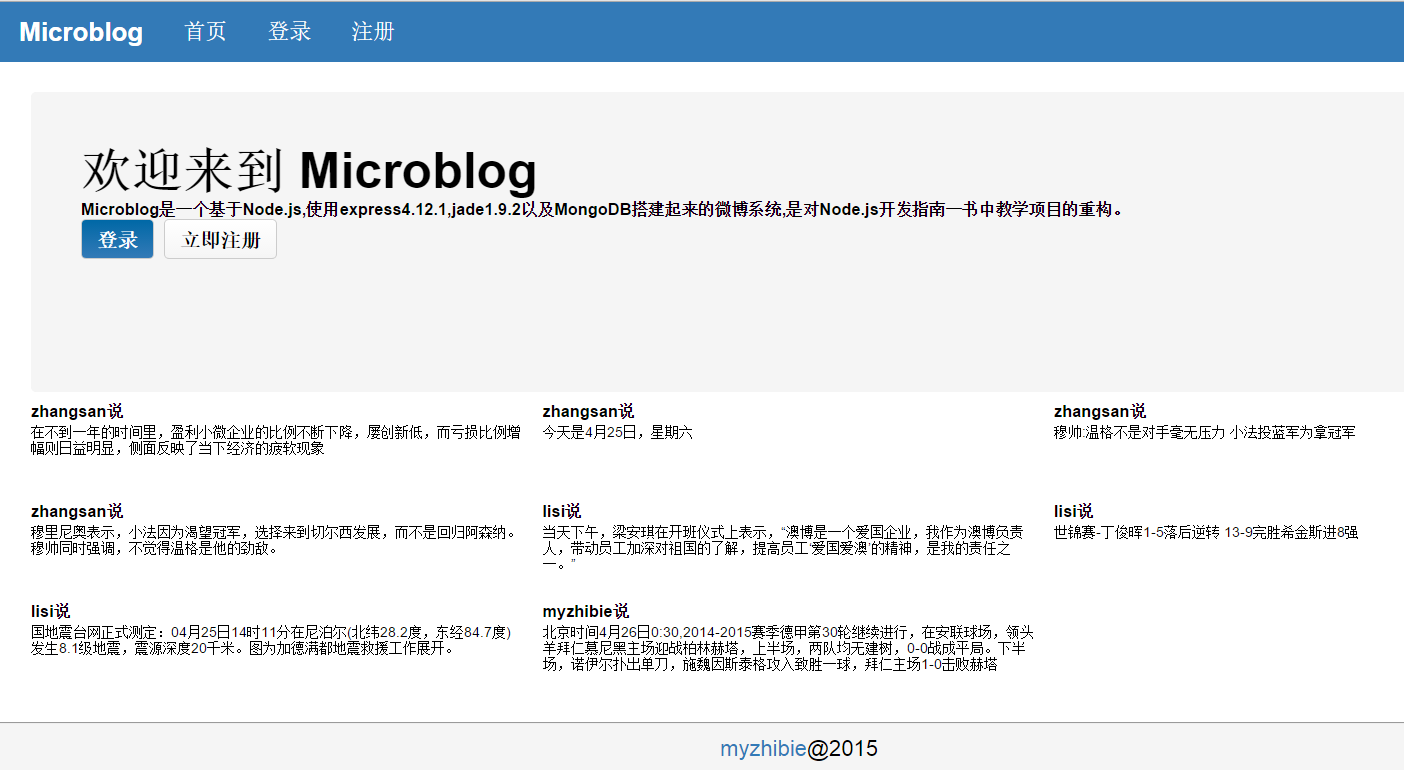
Task: Click "lisi说" above the 梁安琪 post
Action: (x=561, y=511)
